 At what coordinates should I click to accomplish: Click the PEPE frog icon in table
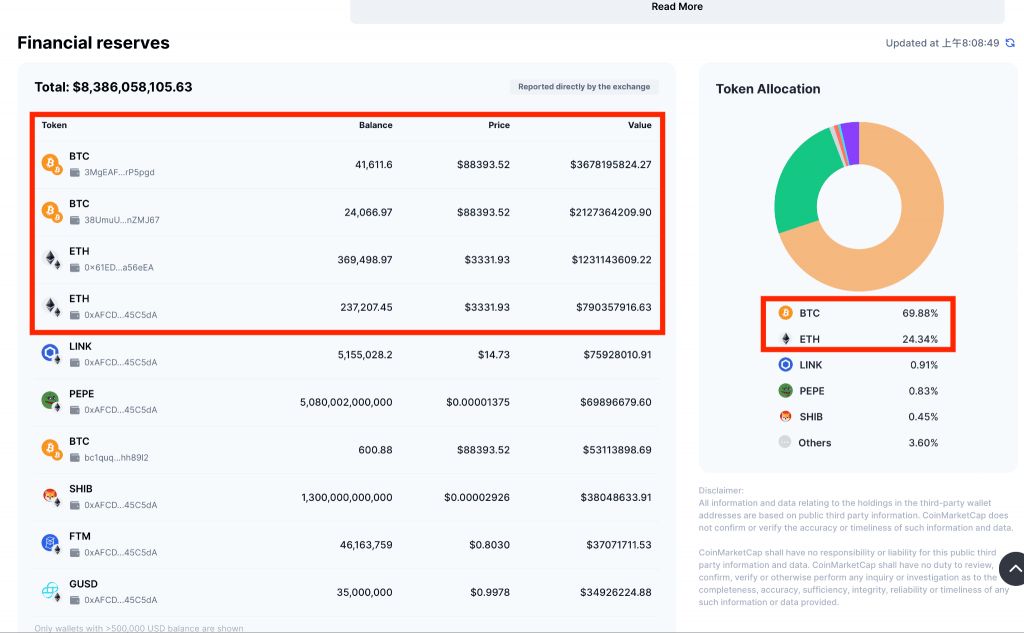(x=51, y=401)
